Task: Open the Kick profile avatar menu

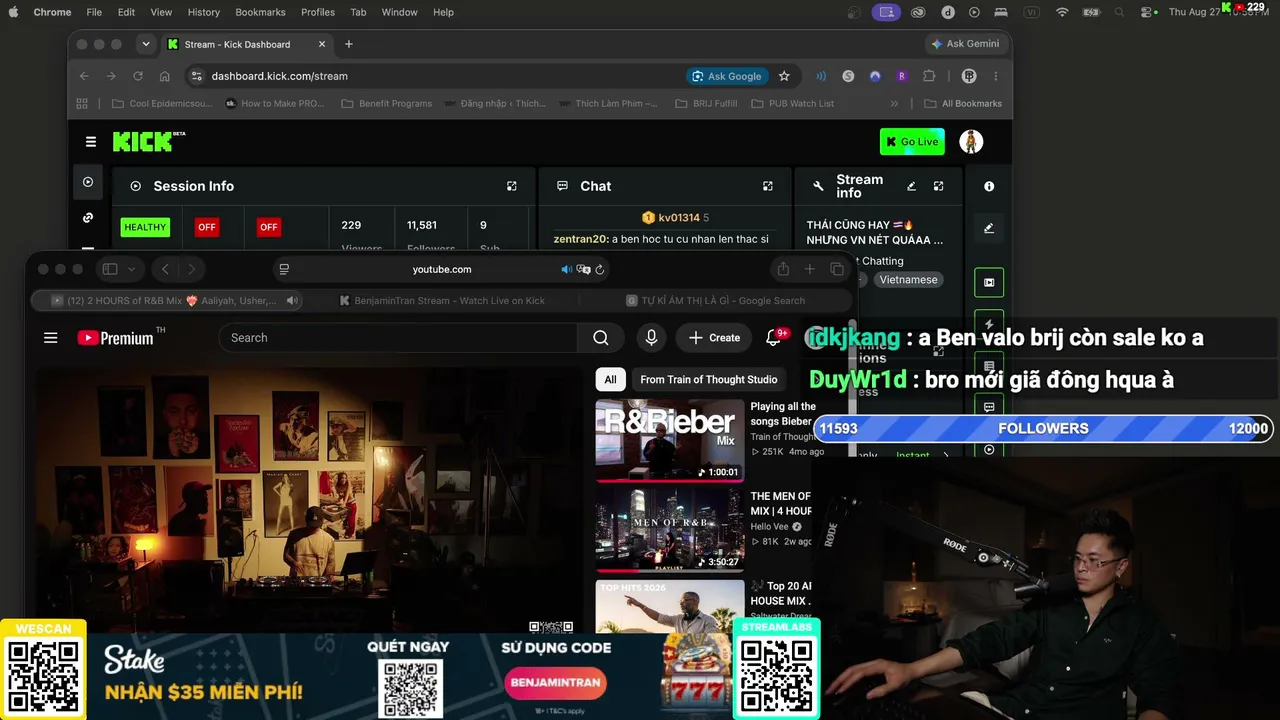Action: (971, 142)
